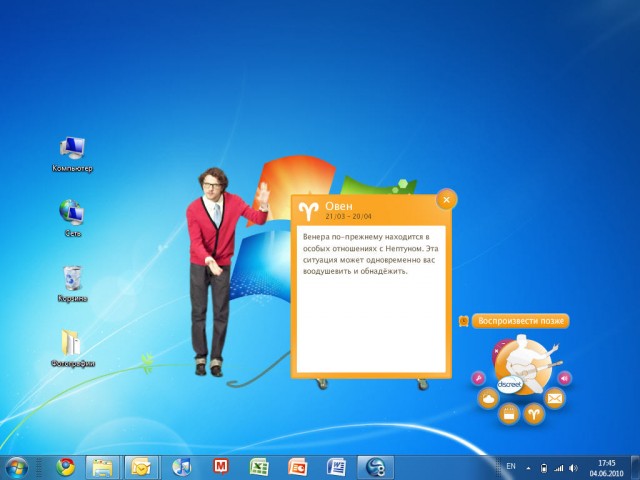640x480 pixels.
Task: Open iTunes from the taskbar
Action: tap(182, 467)
